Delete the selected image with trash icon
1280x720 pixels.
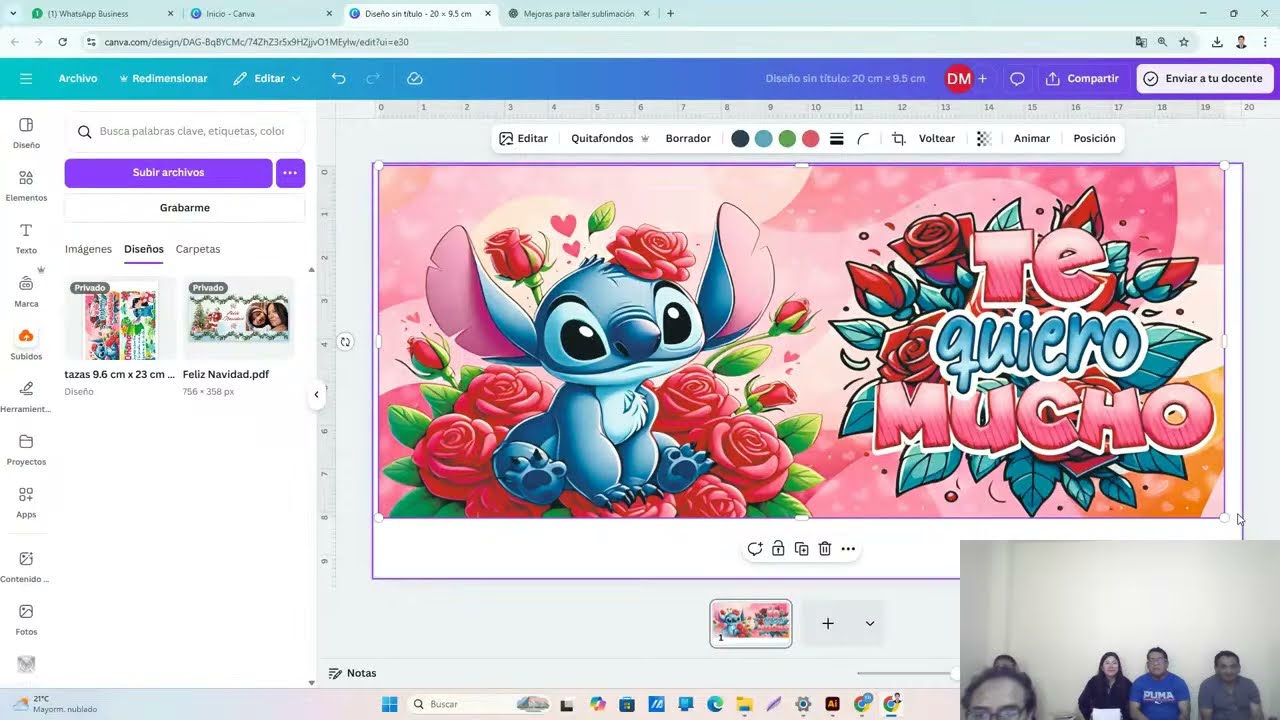click(825, 549)
